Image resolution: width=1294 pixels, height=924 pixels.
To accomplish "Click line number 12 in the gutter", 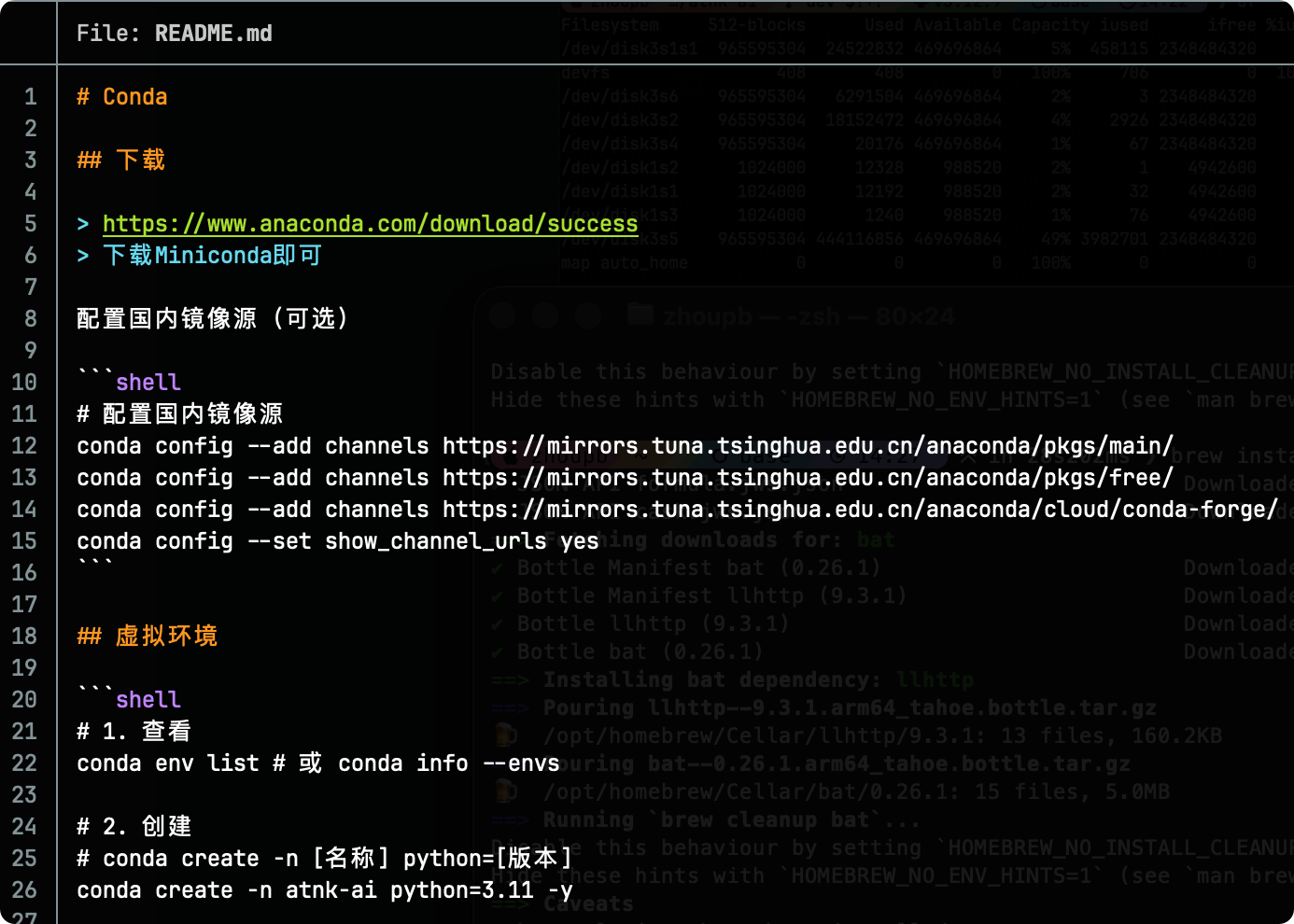I will [x=25, y=446].
